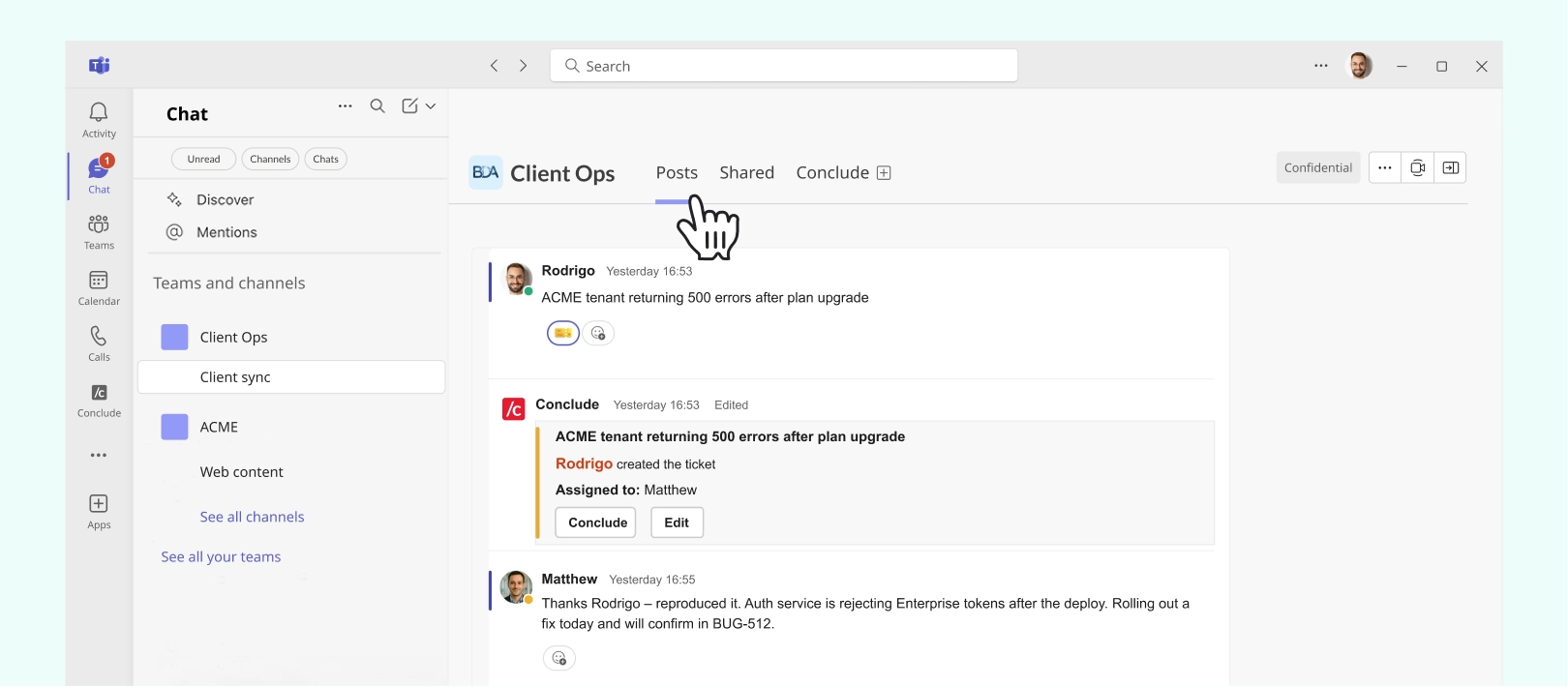Open the Calendar in sidebar
The width and height of the screenshot is (1568, 687).
point(99,287)
